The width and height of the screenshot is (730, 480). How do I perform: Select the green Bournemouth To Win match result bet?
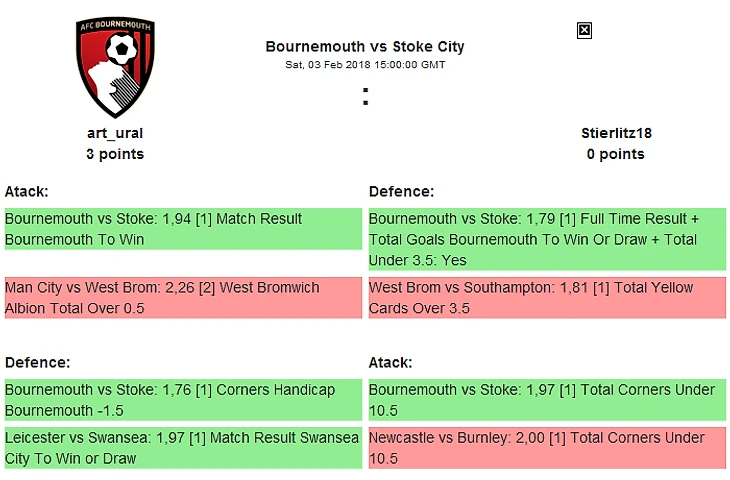coord(182,229)
